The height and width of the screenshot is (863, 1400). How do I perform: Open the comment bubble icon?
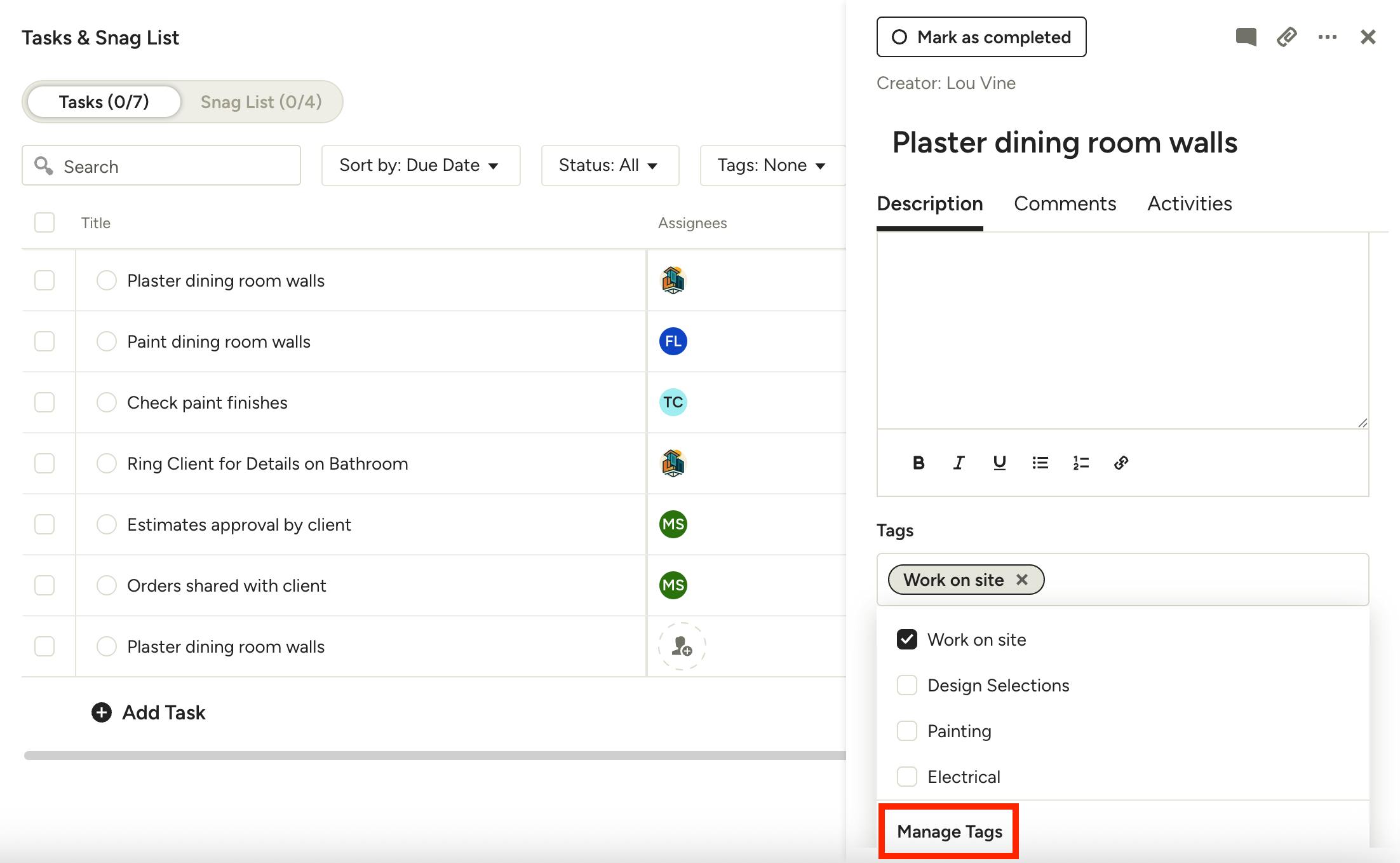tap(1246, 37)
